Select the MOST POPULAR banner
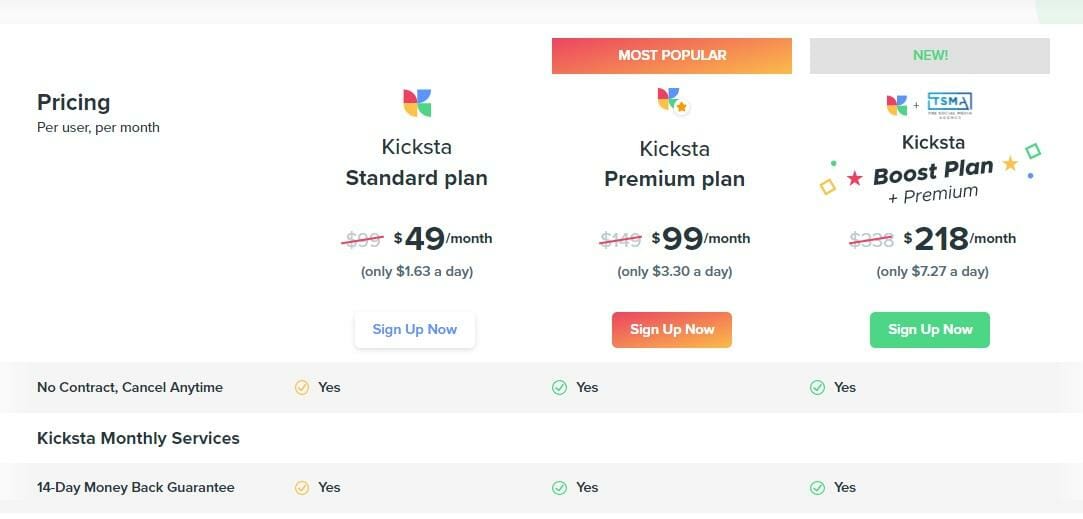The width and height of the screenshot is (1083, 519). click(672, 56)
